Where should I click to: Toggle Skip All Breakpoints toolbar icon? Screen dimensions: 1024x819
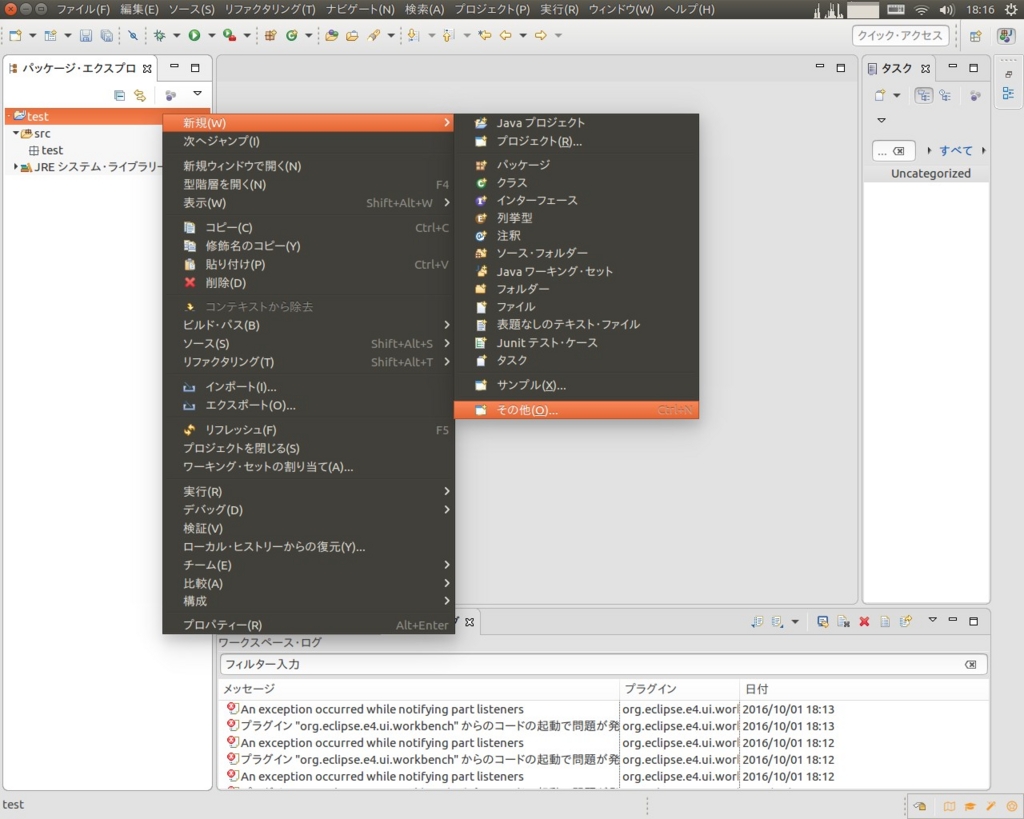(x=133, y=36)
